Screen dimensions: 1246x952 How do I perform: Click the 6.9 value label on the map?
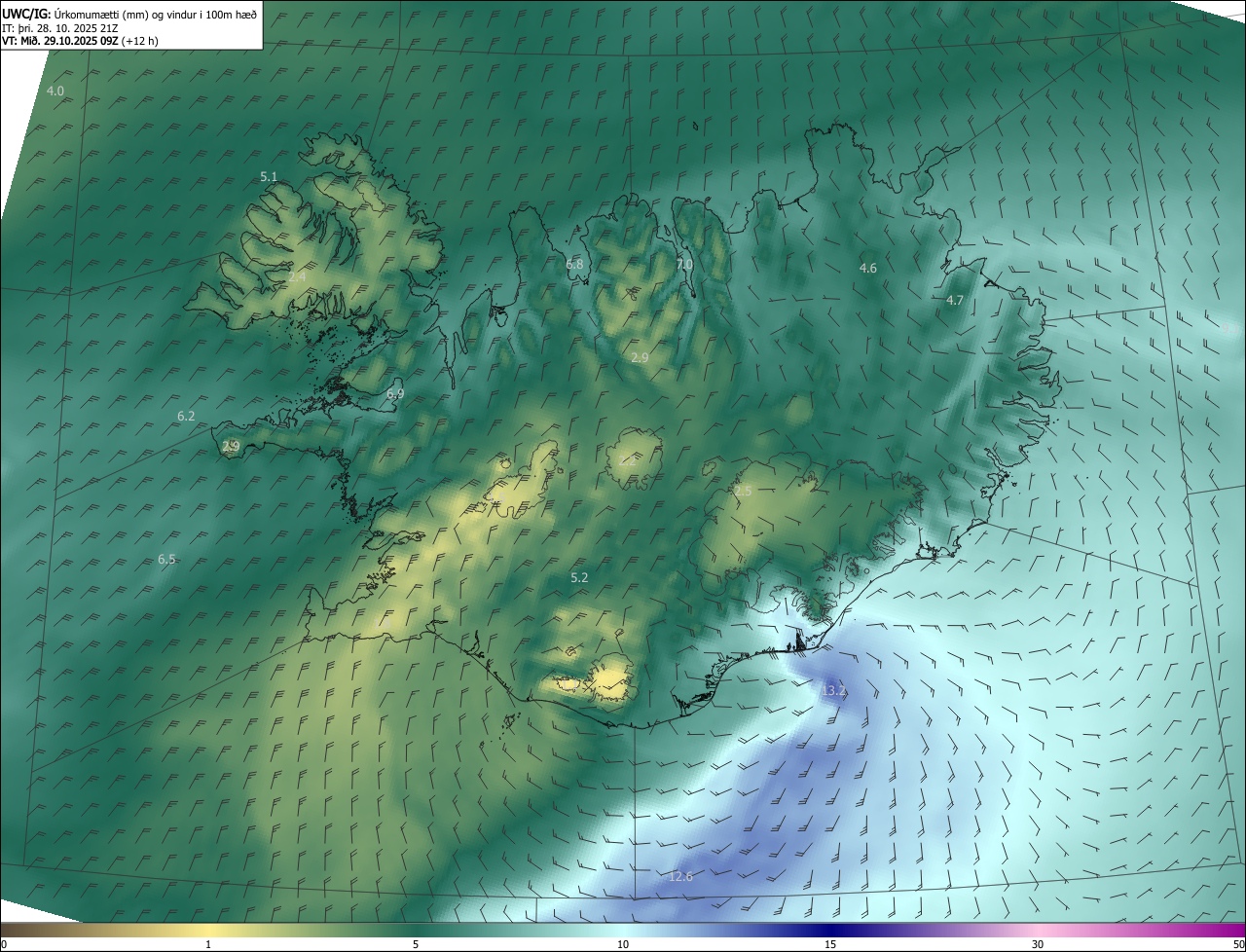(x=394, y=393)
